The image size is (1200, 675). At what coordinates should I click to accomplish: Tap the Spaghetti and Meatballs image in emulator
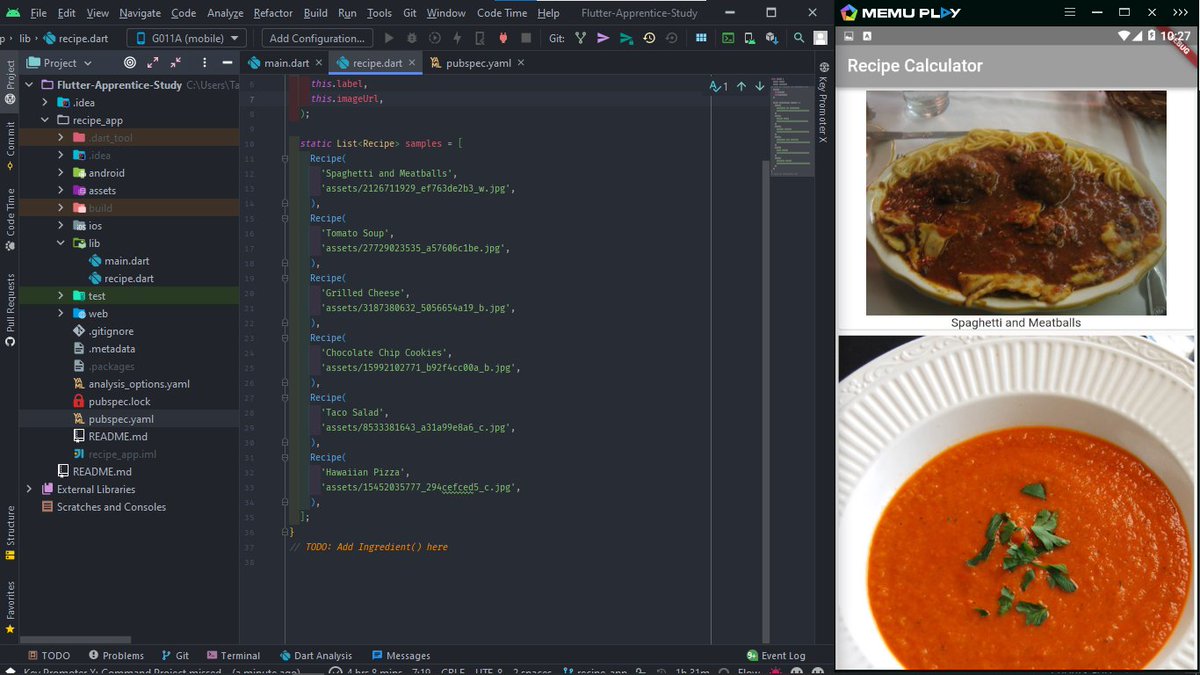click(1016, 202)
